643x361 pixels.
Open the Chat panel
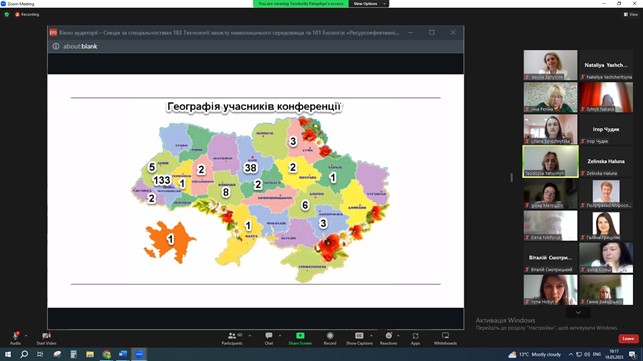tap(269, 338)
